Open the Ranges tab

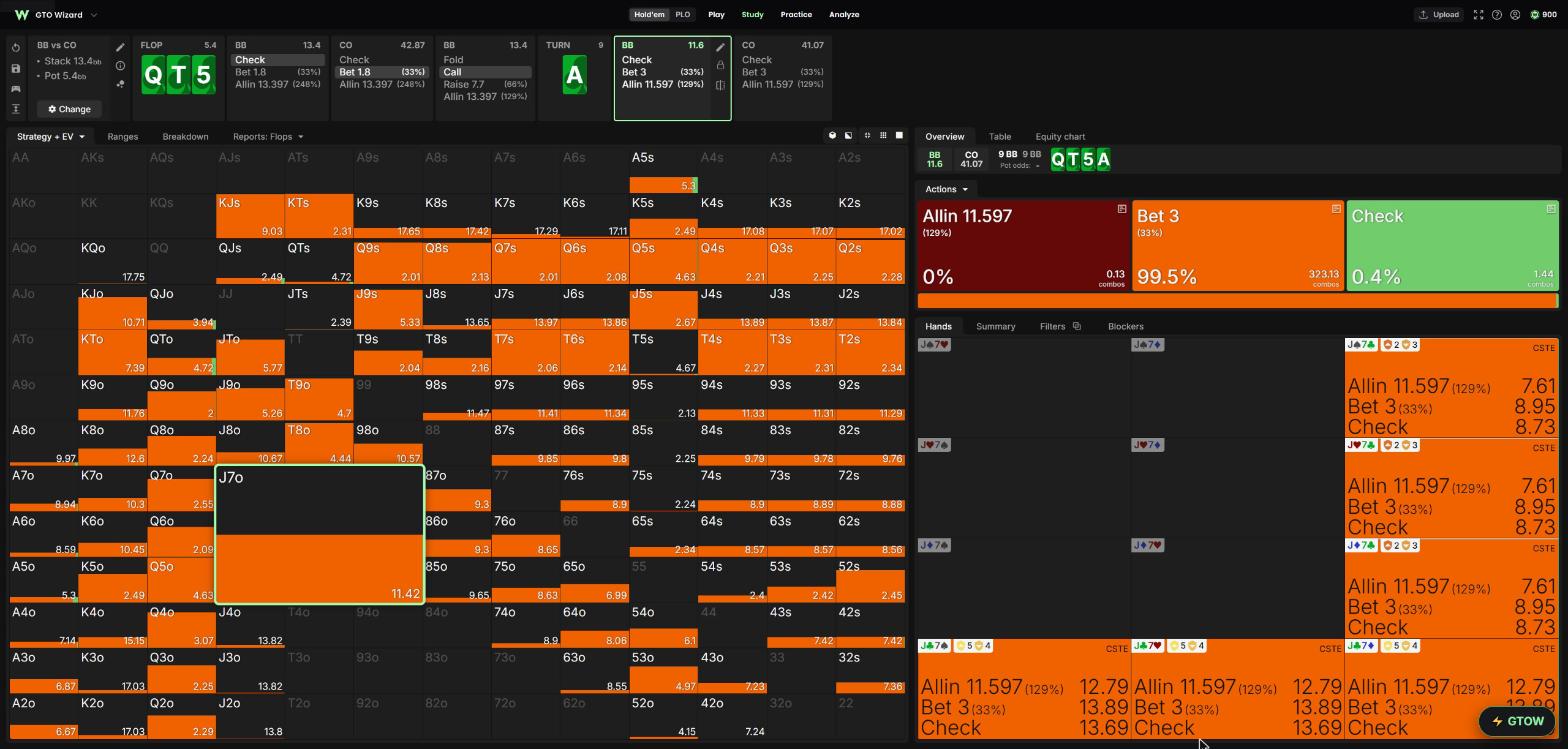click(x=122, y=137)
